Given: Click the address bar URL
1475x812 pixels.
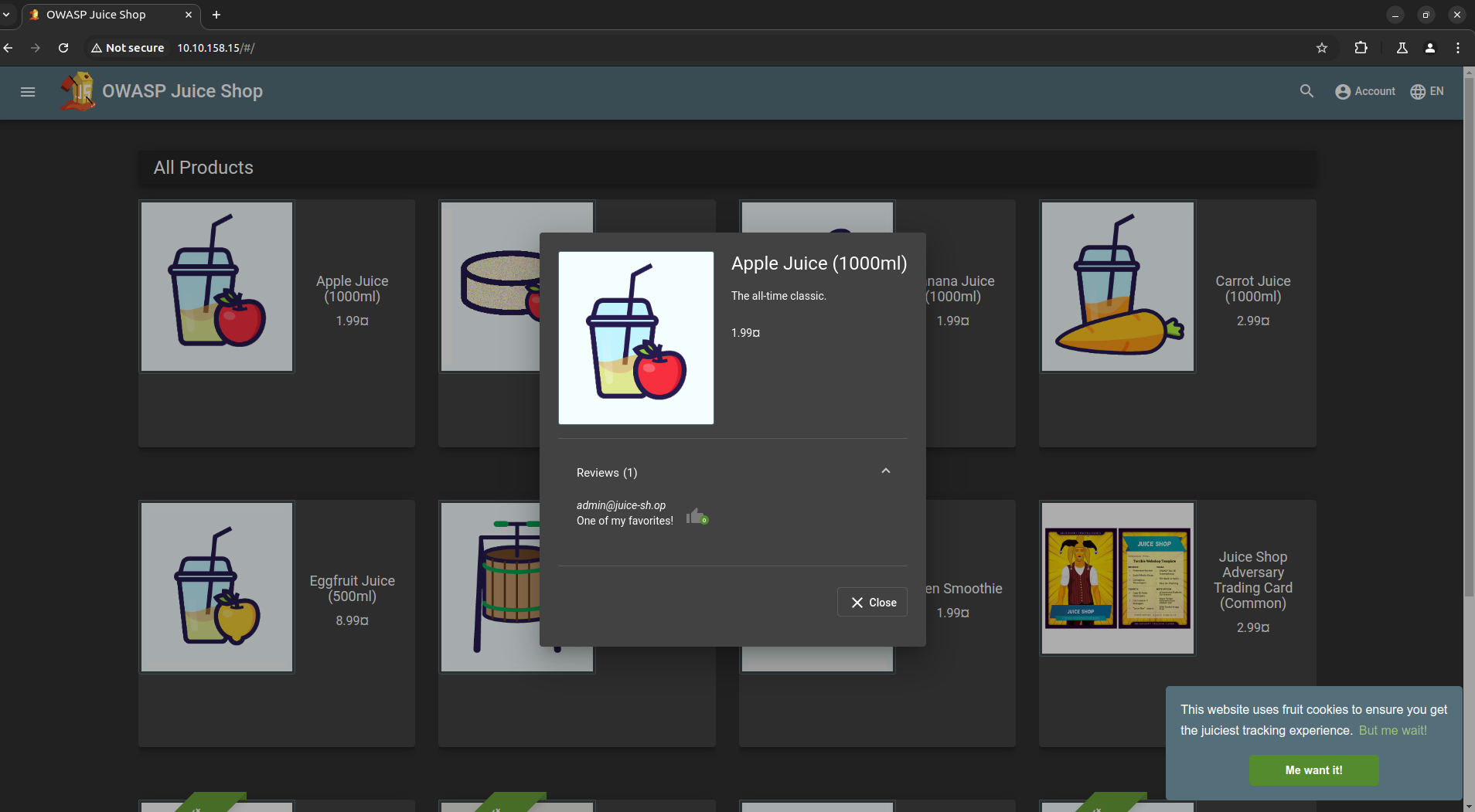Looking at the screenshot, I should (x=216, y=48).
